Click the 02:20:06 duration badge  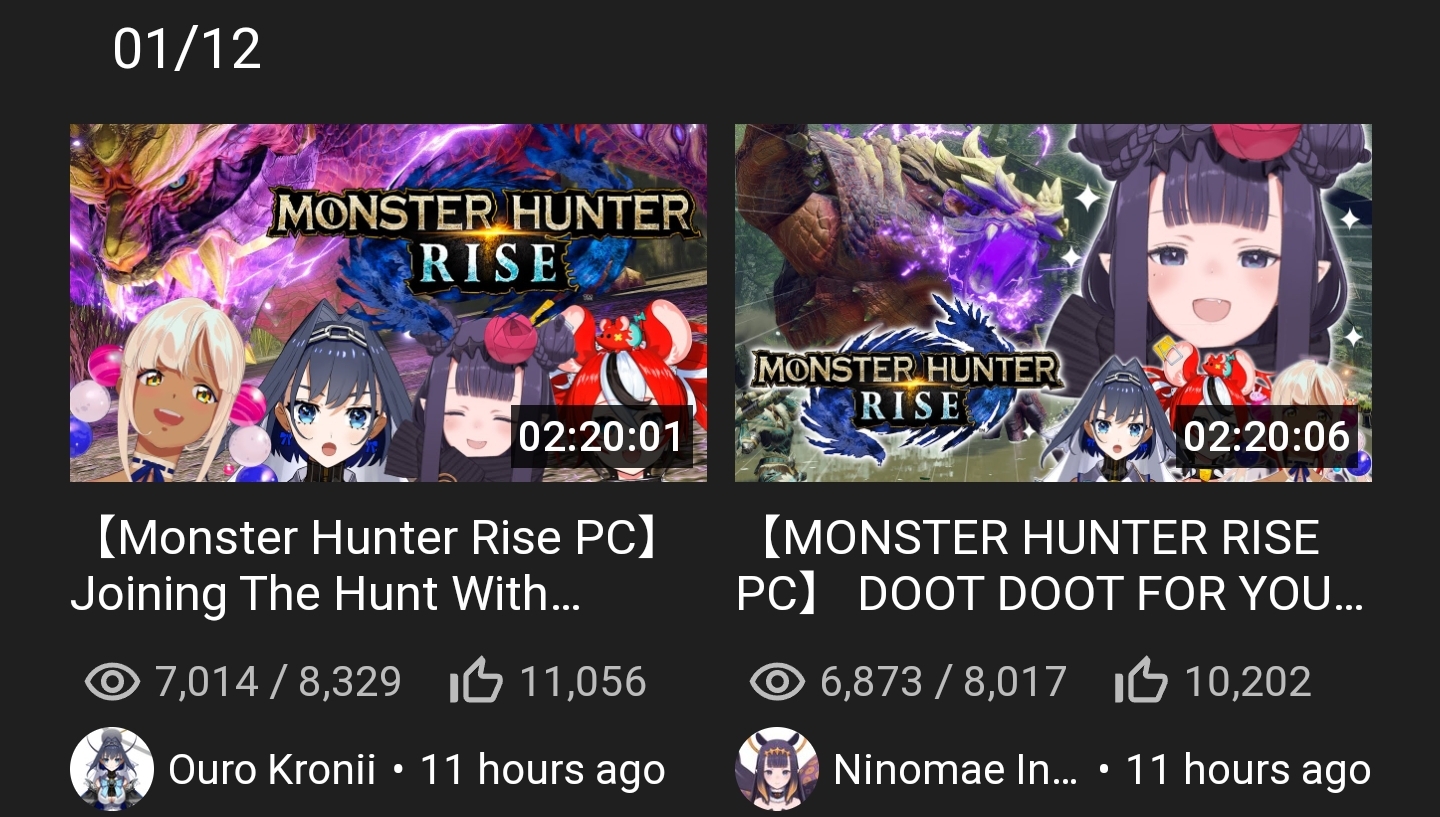(1266, 437)
